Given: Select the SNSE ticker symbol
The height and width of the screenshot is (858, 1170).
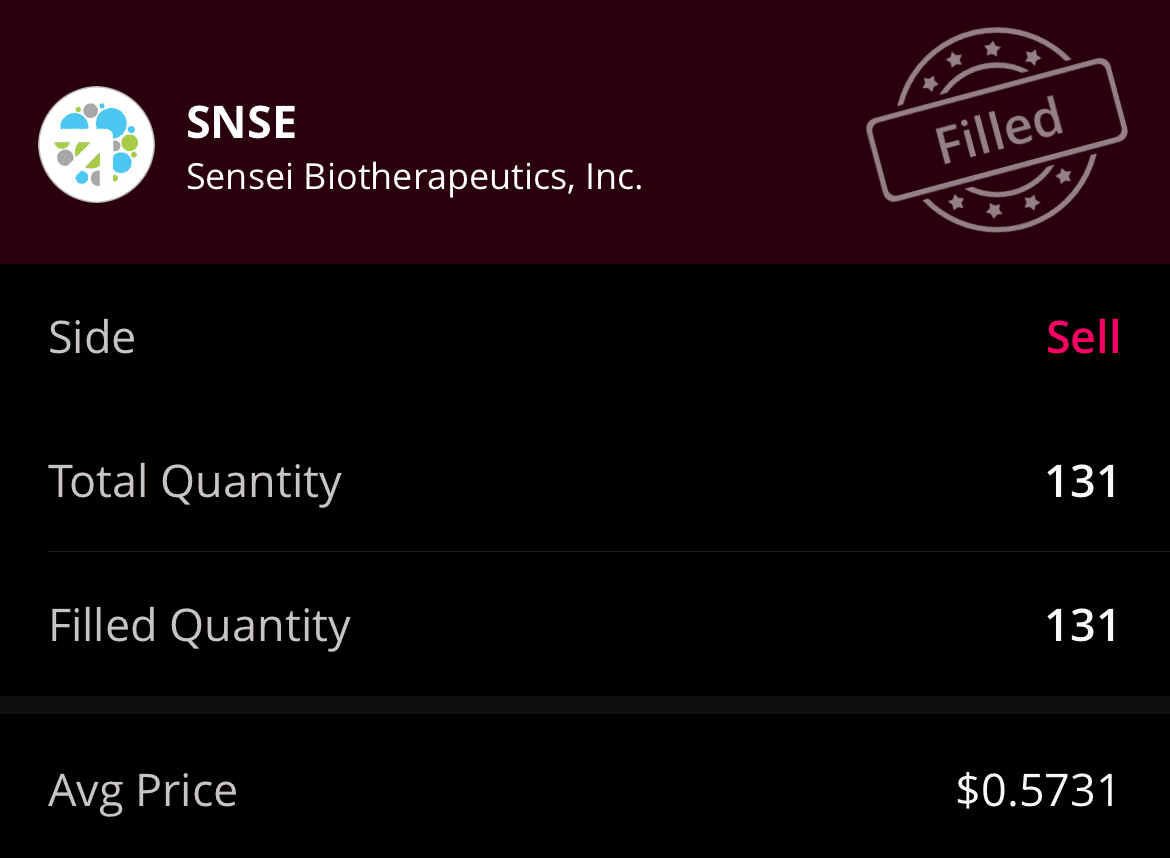Looking at the screenshot, I should 241,123.
